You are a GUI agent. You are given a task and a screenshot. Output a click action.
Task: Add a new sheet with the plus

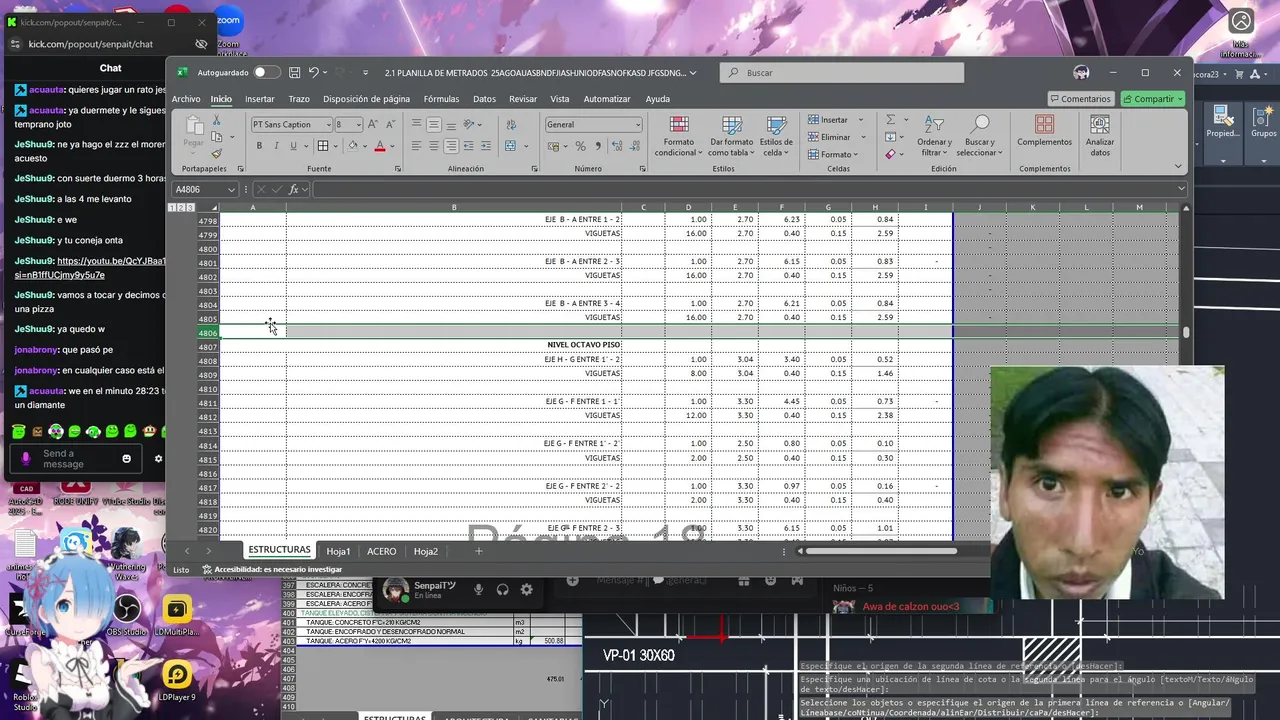point(478,551)
